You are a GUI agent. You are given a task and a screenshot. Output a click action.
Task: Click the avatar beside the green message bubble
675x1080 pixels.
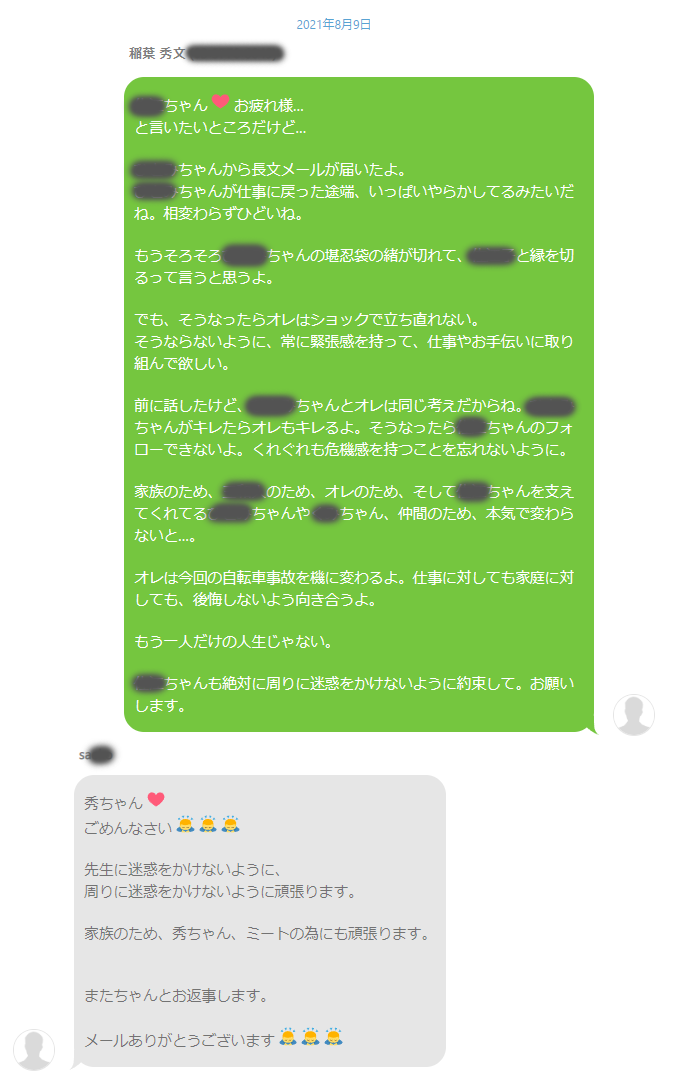634,714
